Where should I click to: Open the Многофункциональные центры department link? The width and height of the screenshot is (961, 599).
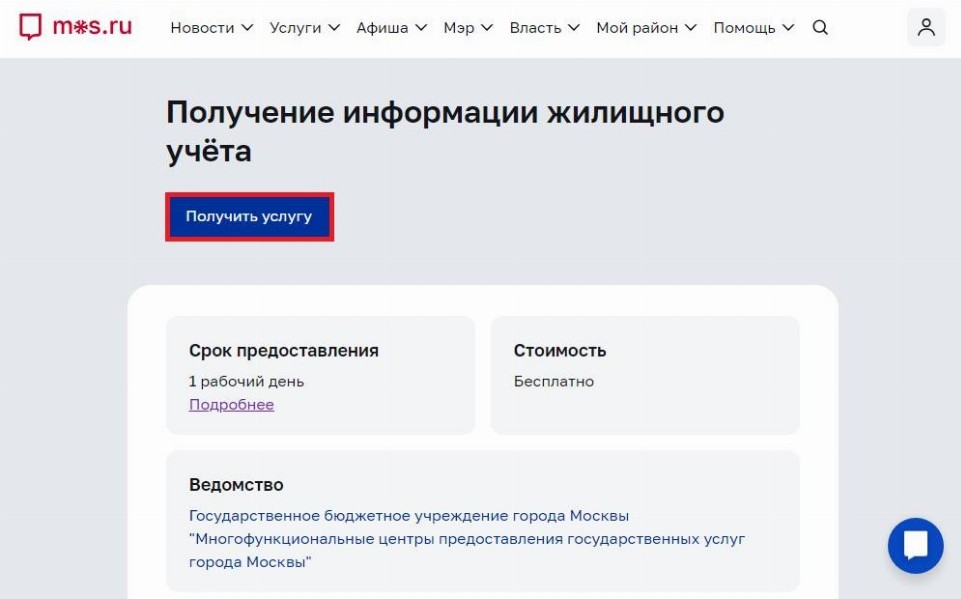coord(467,539)
